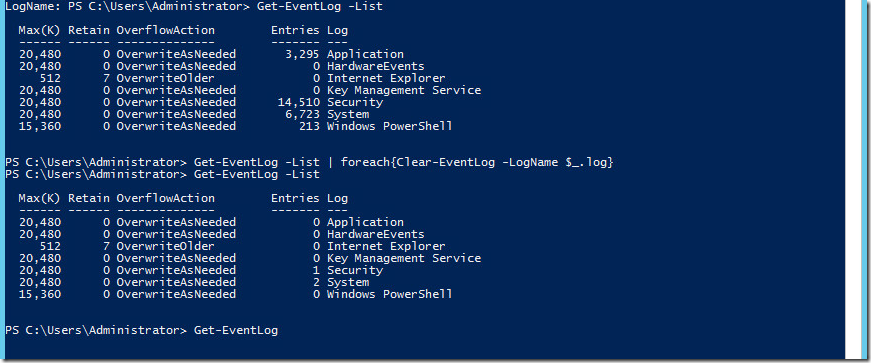Click the System log with 6,723 entries
The height and width of the screenshot is (363, 871).
tap(348, 115)
